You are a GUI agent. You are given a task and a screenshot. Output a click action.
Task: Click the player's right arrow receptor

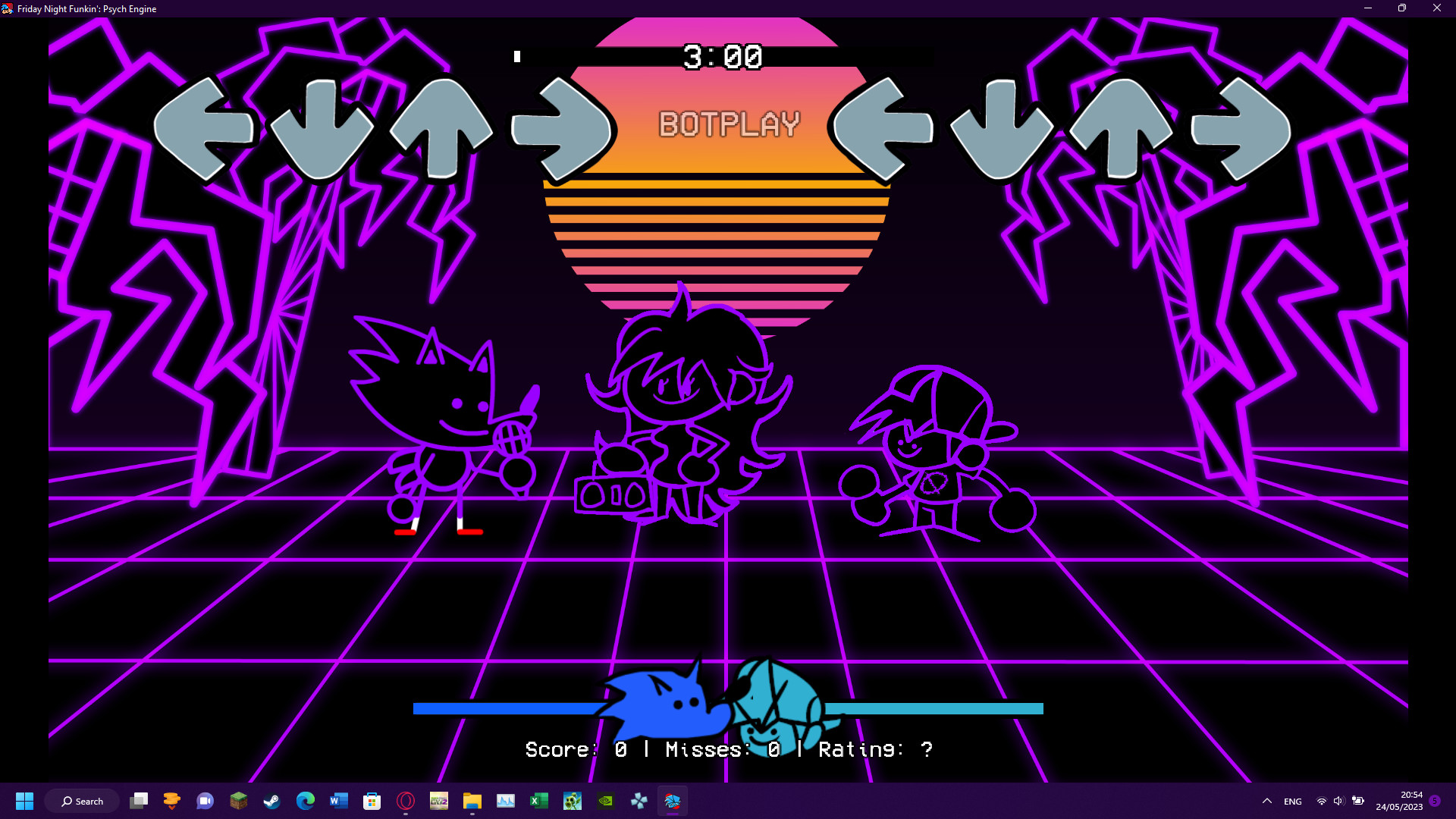1241,129
